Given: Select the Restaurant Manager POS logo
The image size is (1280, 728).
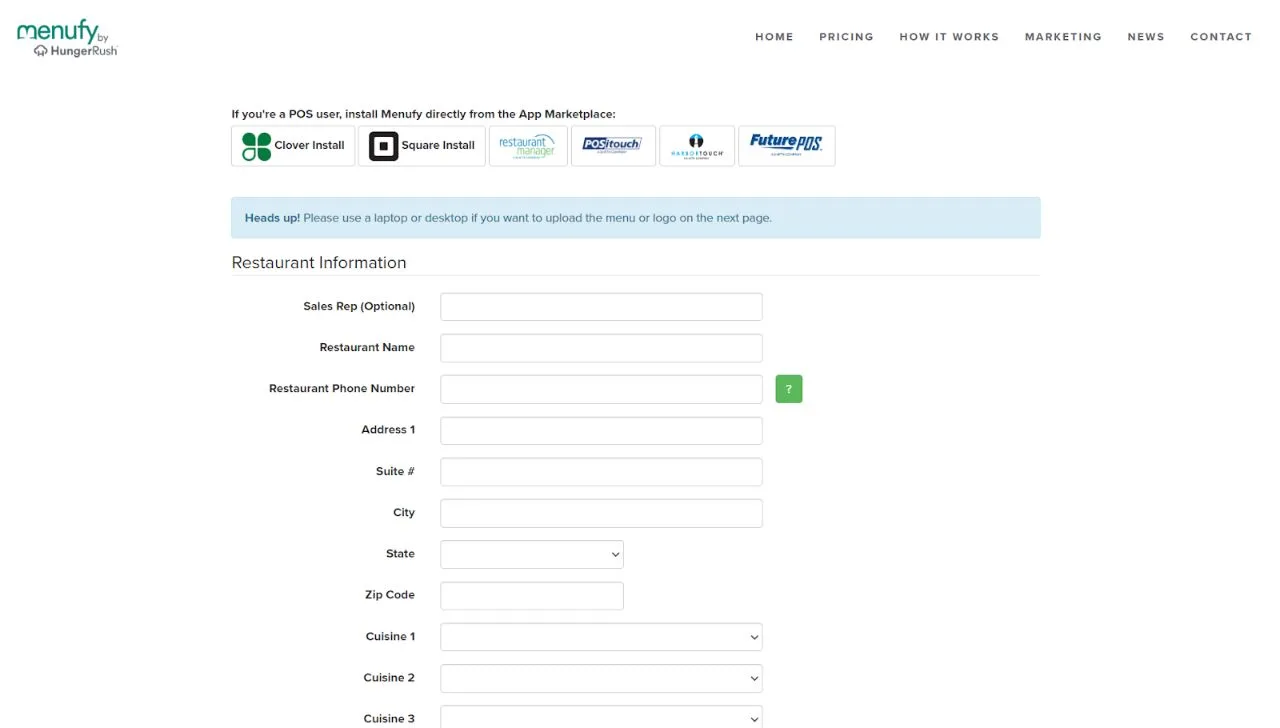Looking at the screenshot, I should coord(528,146).
